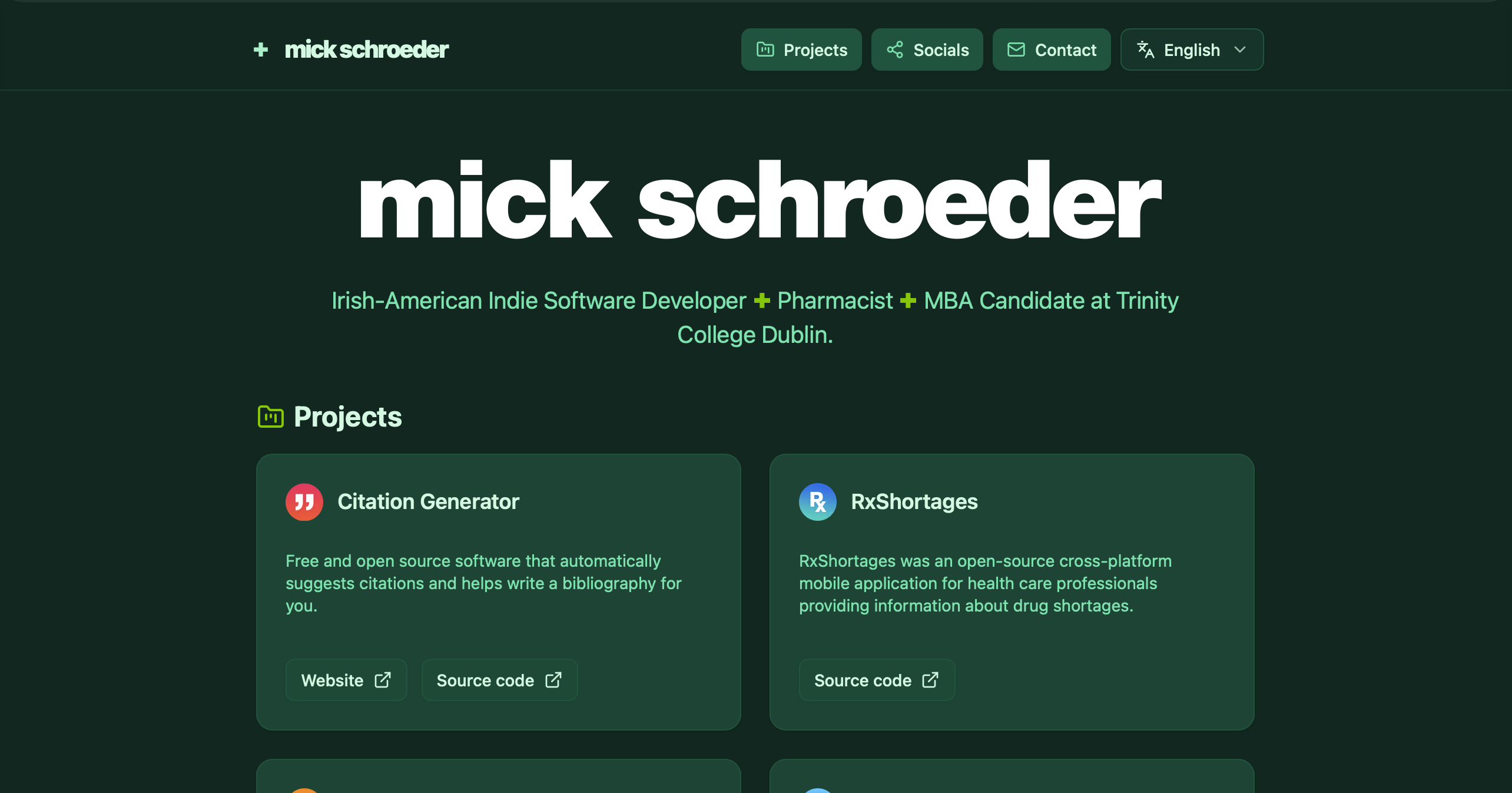The image size is (1512, 793).
Task: Click the translation icon in the English selector
Action: tap(1146, 49)
